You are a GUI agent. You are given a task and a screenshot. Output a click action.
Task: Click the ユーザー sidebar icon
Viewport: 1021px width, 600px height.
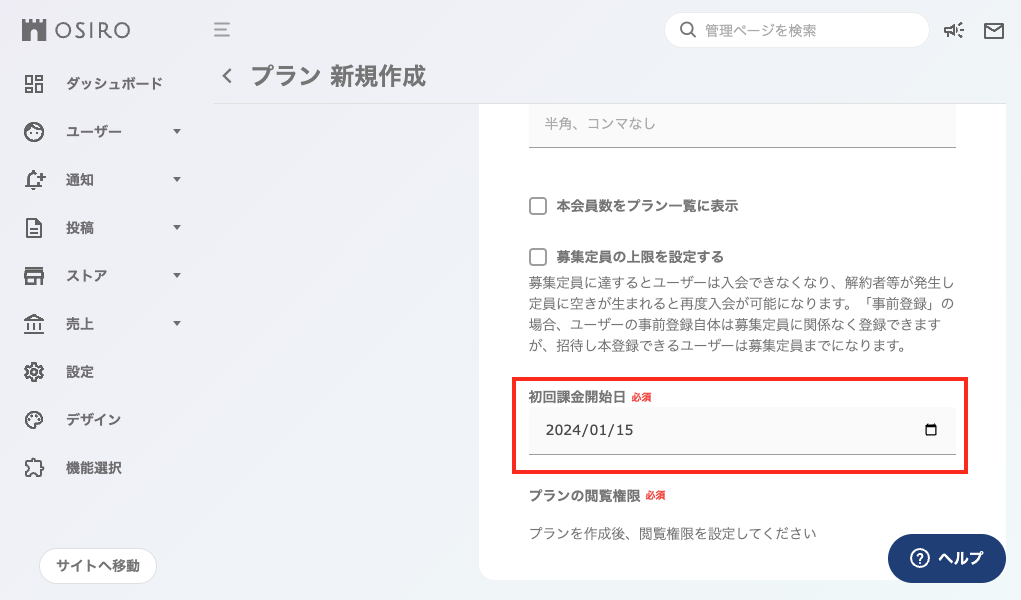[x=34, y=131]
